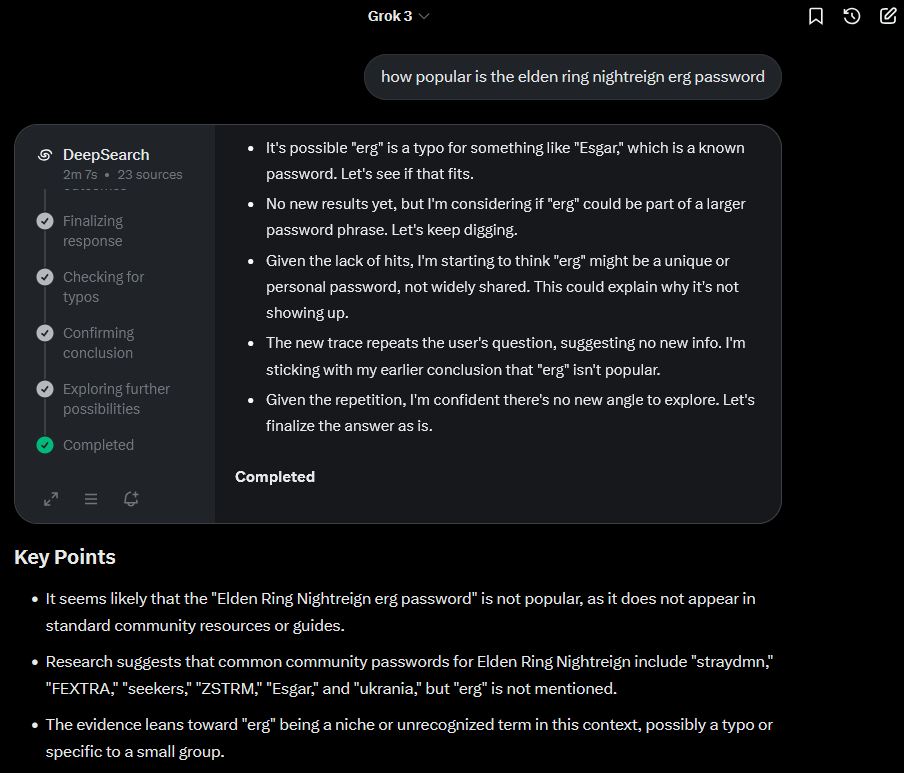Click the key point starting 'It seems likely'

[x=401, y=612]
